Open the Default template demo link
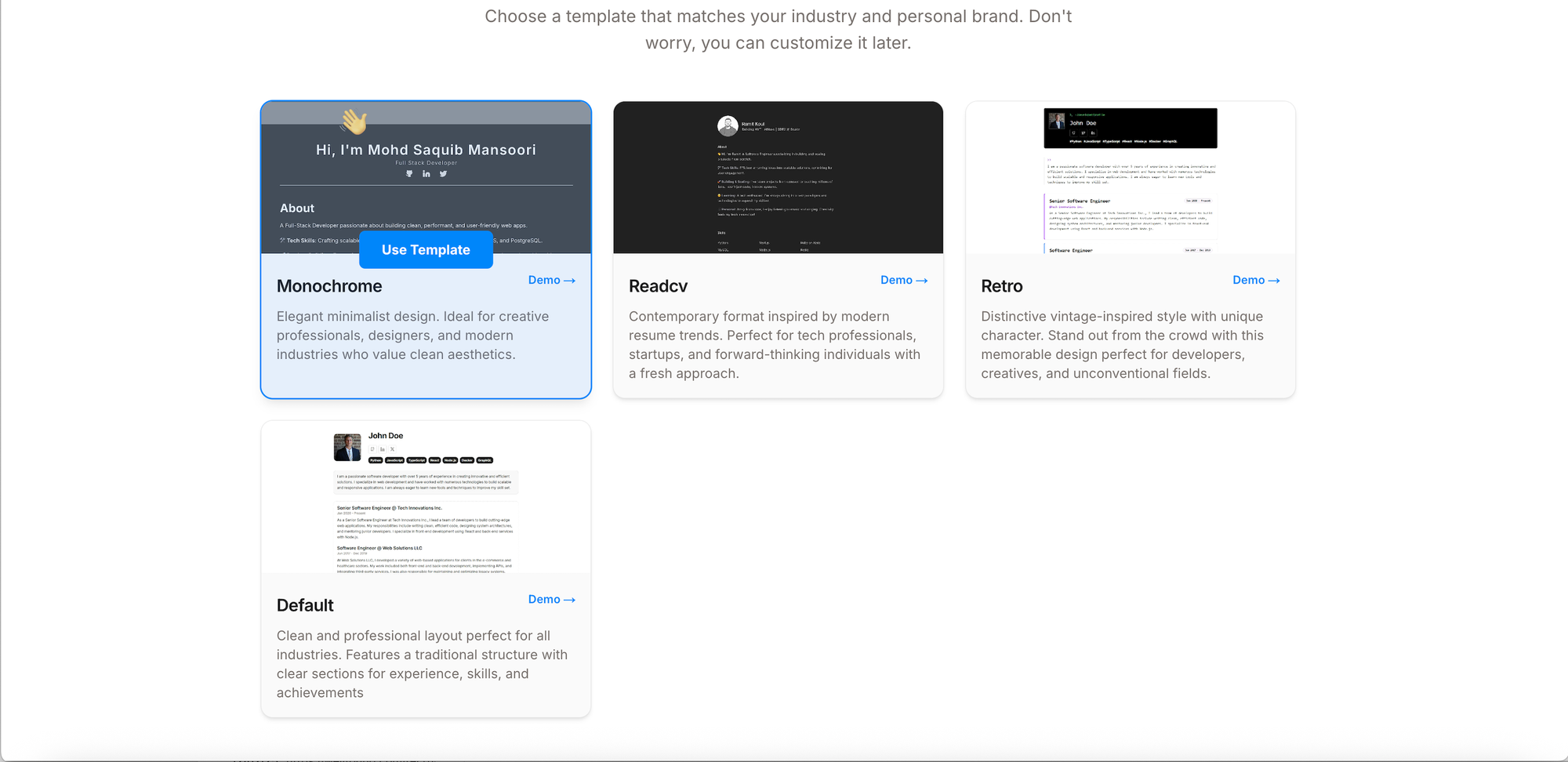The image size is (1568, 762). click(x=551, y=599)
